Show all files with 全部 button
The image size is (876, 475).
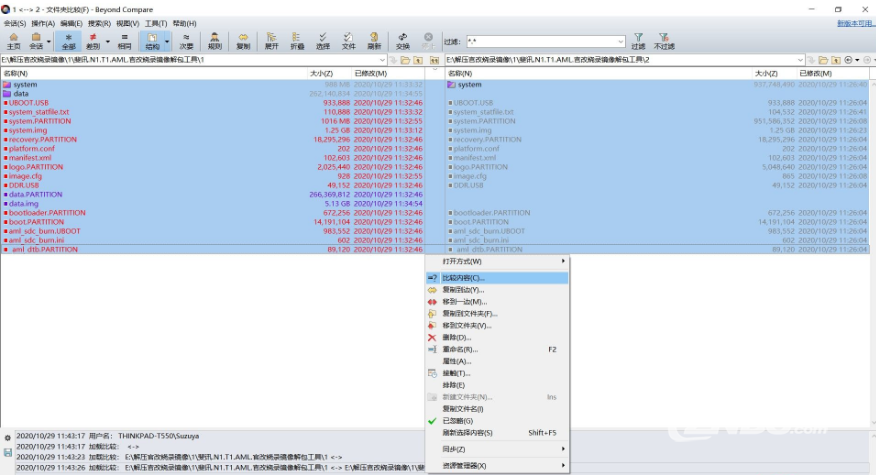68,41
